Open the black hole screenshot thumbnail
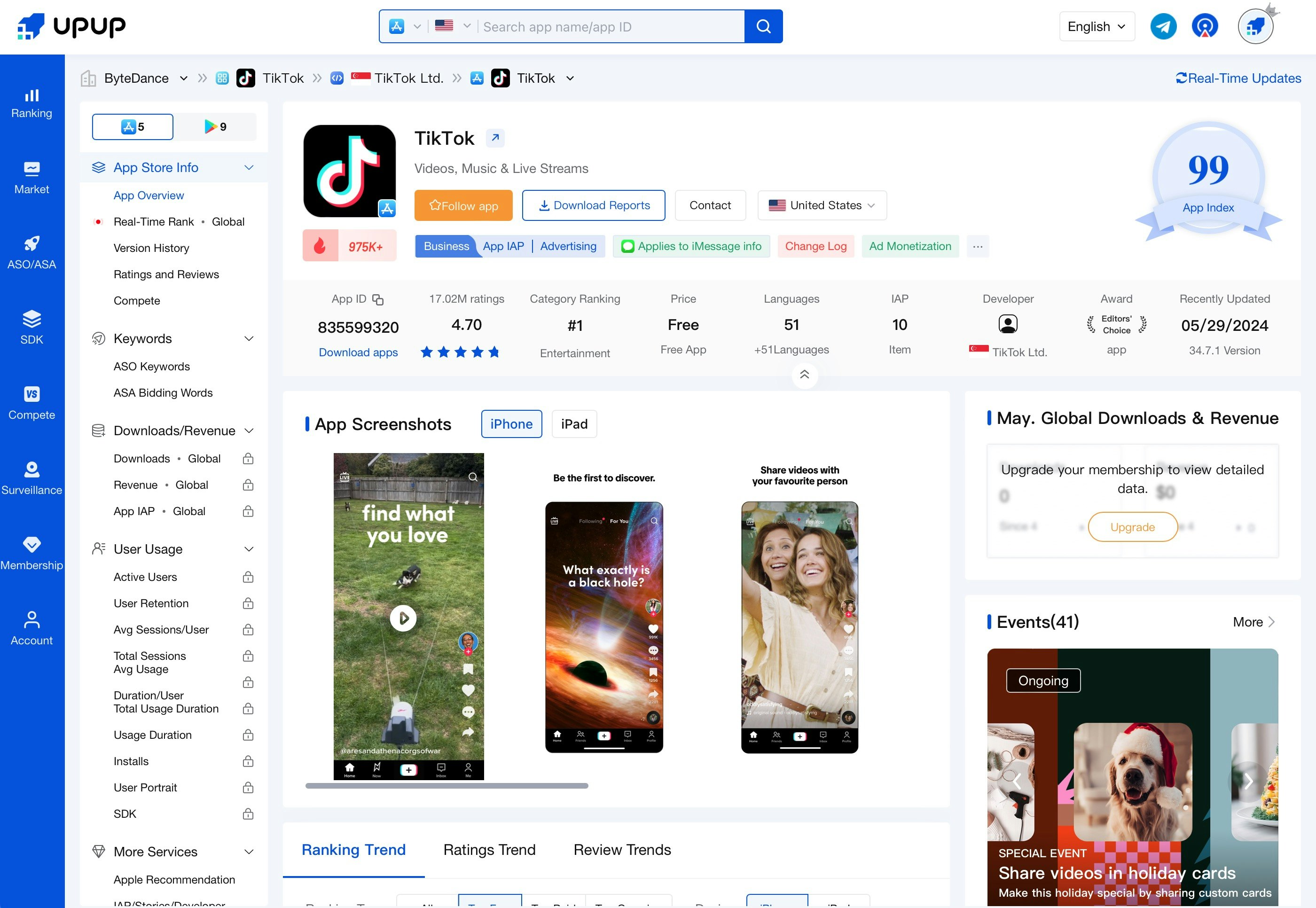1316x908 pixels. click(603, 627)
